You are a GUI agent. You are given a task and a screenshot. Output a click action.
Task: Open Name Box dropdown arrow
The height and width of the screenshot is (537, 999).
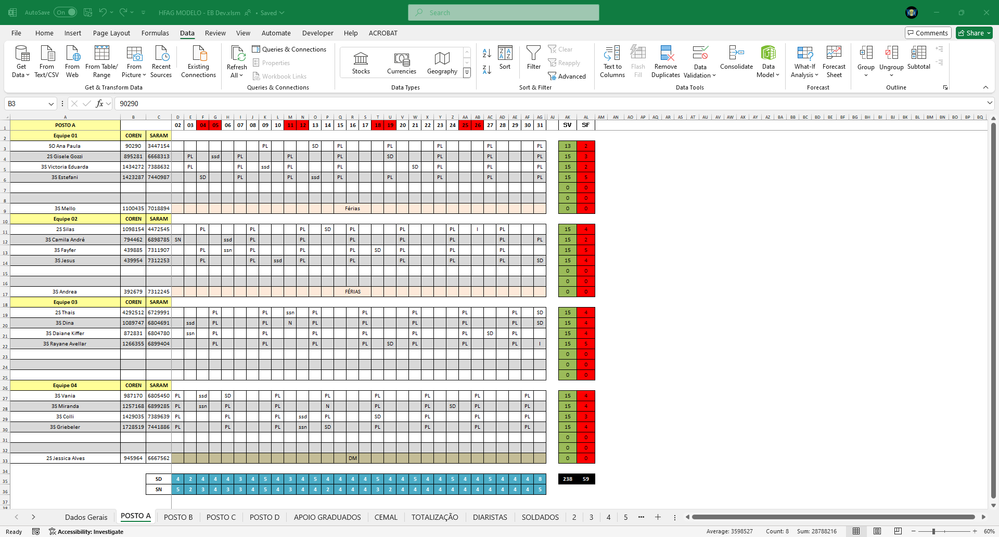pos(50,103)
